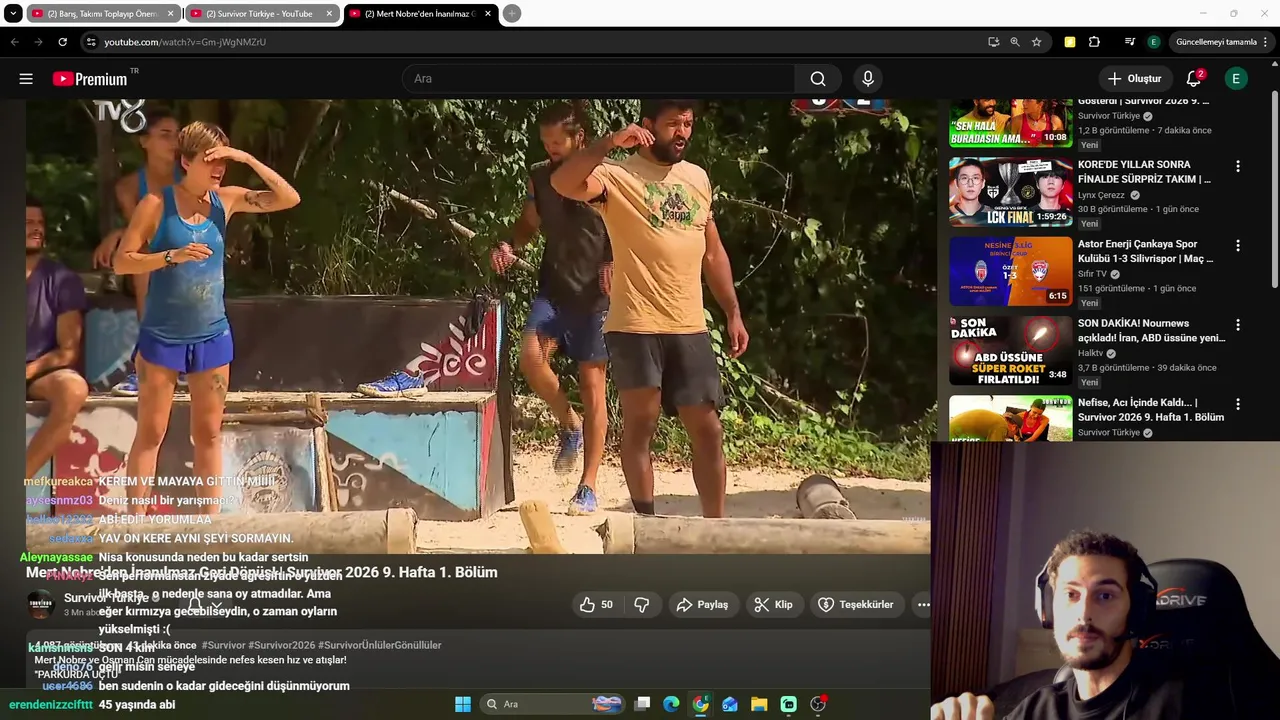
Task: View site information icon in address bar
Action: (x=91, y=42)
